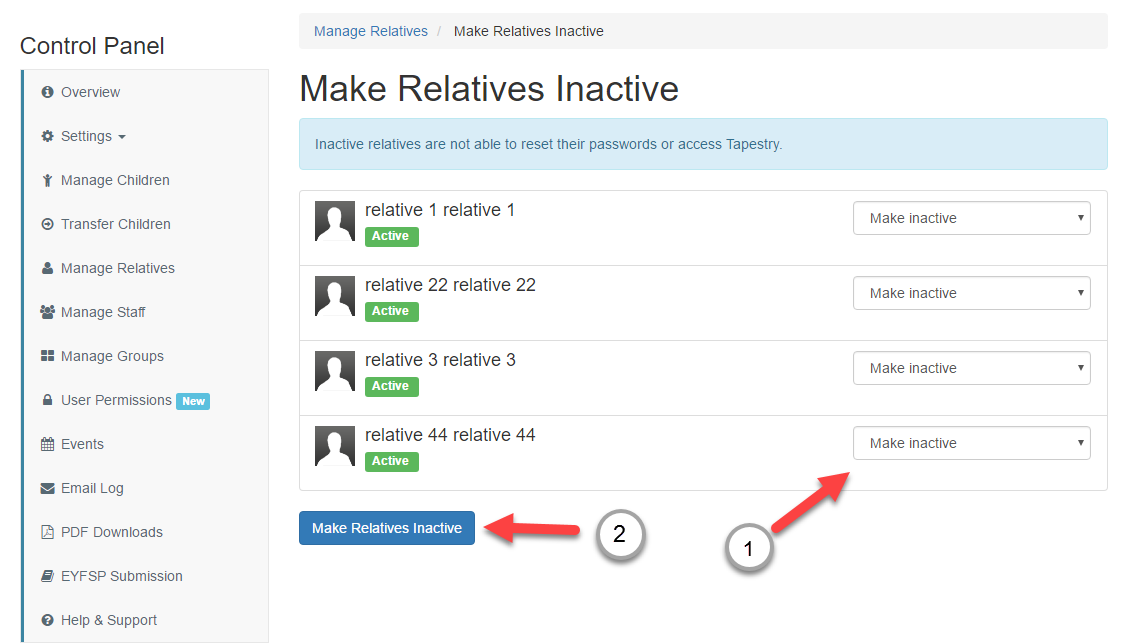
Task: Open the Make inactive dropdown for relative 3
Action: [x=971, y=368]
